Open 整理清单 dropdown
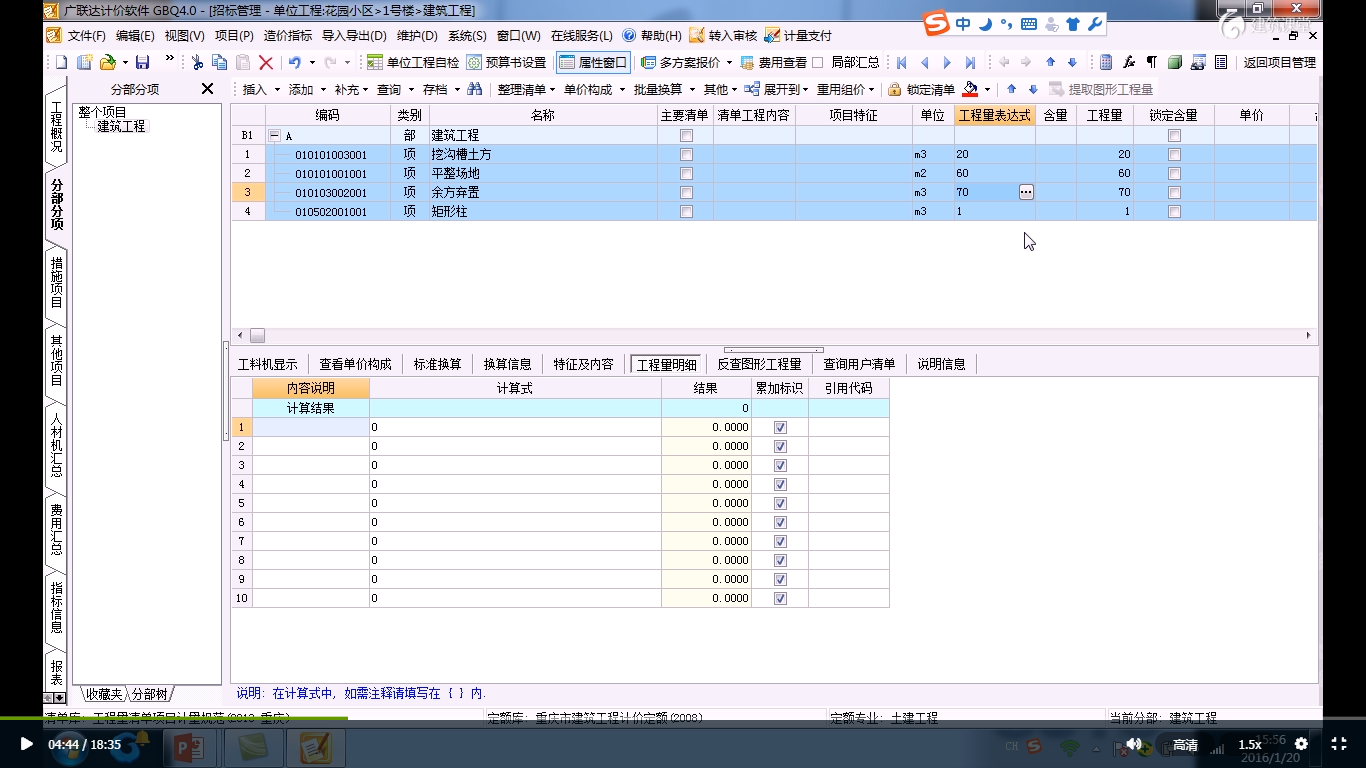This screenshot has height=768, width=1366. [527, 89]
